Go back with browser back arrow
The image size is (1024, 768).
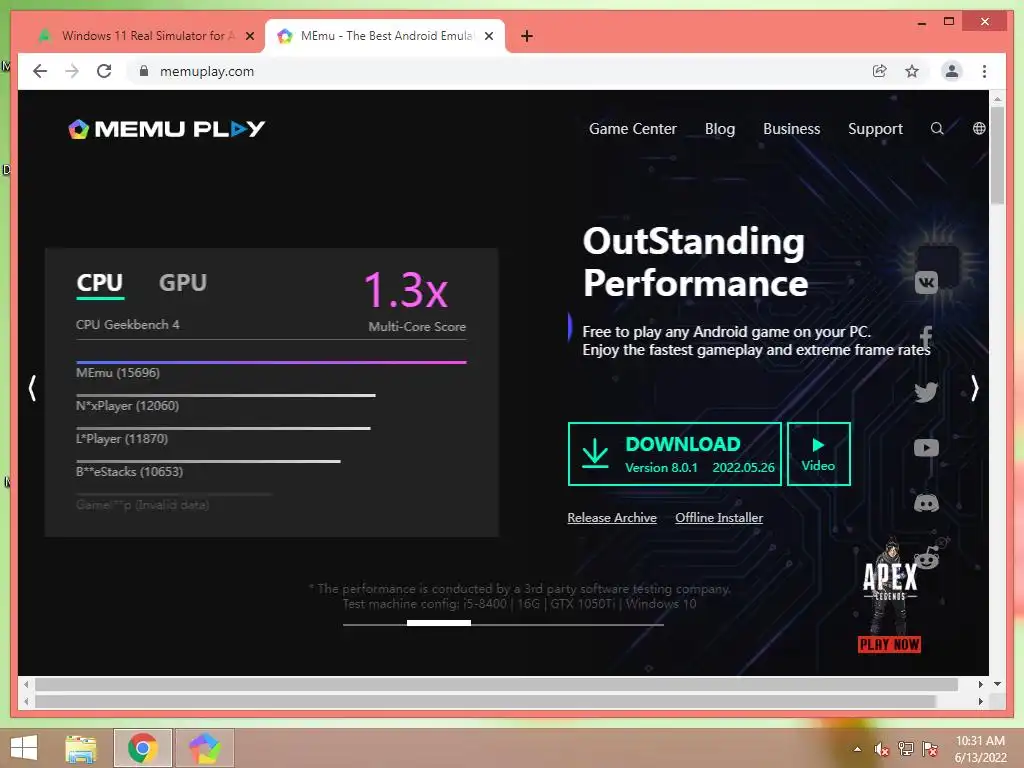pyautogui.click(x=40, y=71)
